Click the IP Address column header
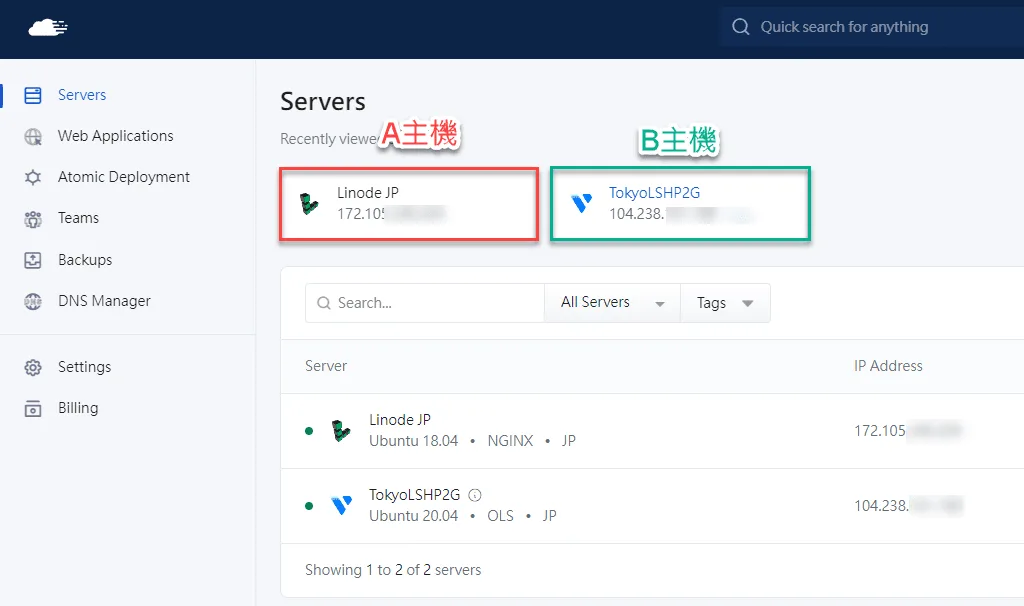Image resolution: width=1024 pixels, height=606 pixels. point(888,366)
